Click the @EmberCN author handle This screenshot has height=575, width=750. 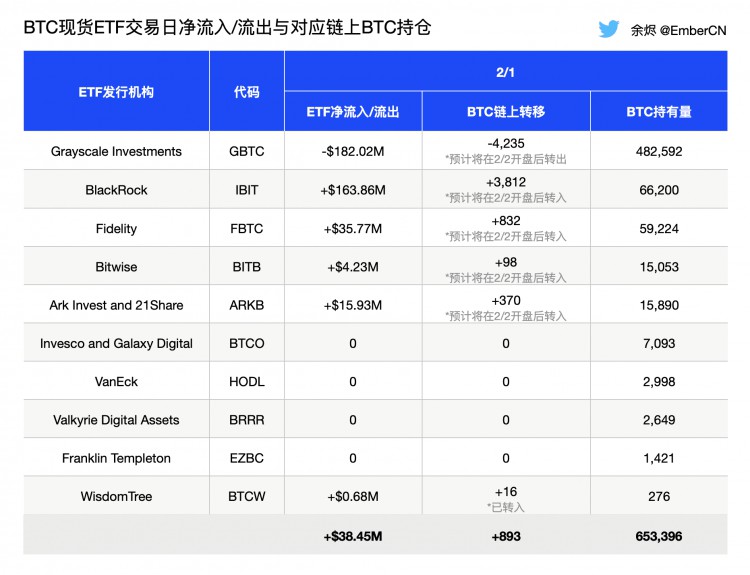click(x=693, y=31)
